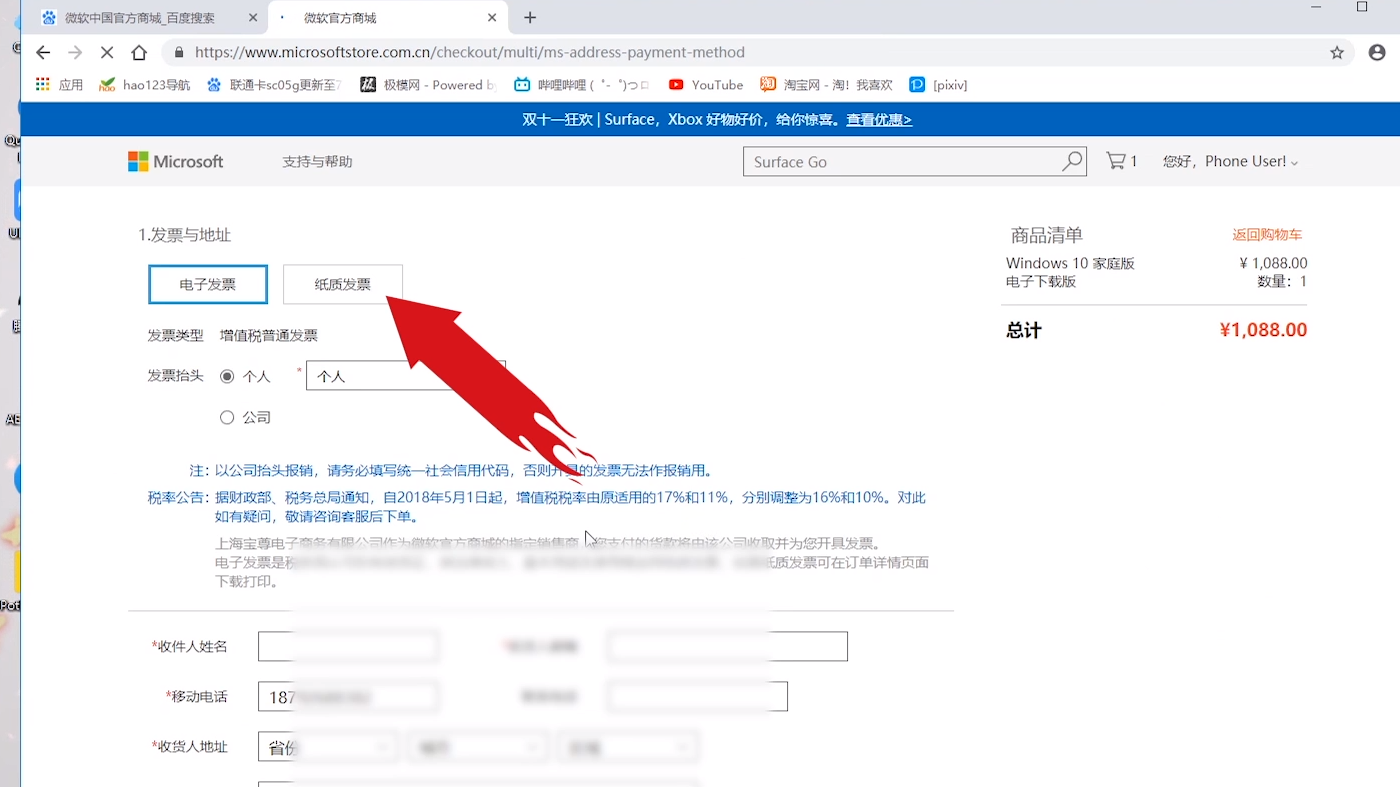Image resolution: width=1400 pixels, height=787 pixels.
Task: Click the red total ¥1,088.00
Action: click(x=1263, y=330)
